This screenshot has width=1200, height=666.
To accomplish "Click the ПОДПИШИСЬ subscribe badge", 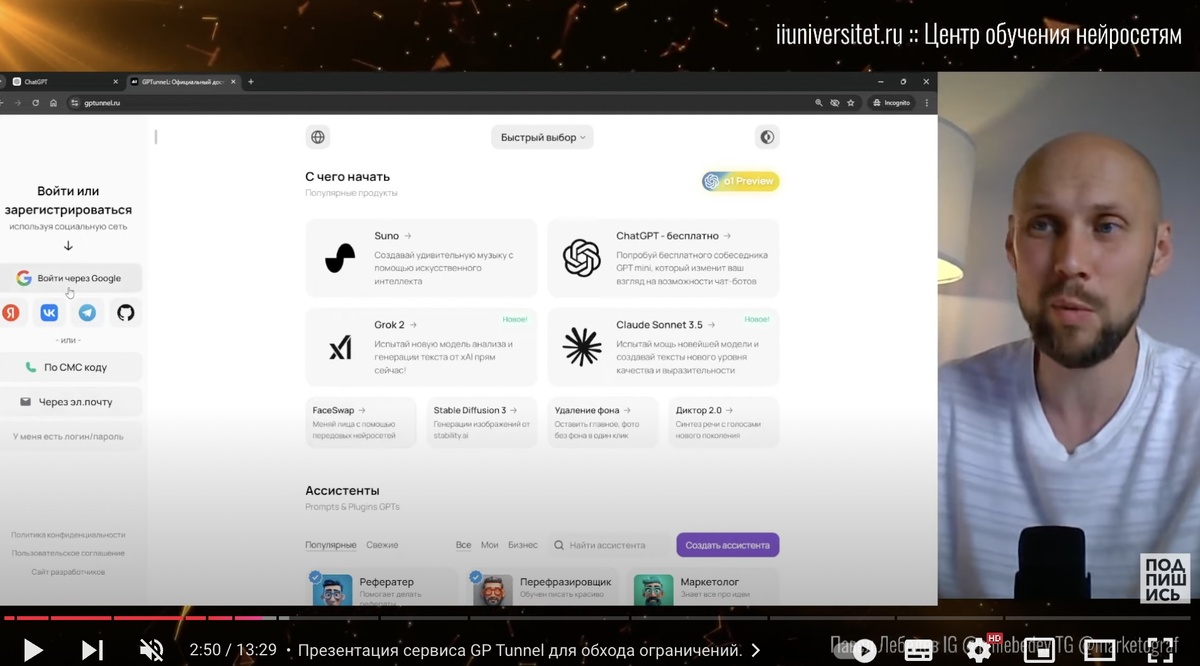I will [1165, 578].
